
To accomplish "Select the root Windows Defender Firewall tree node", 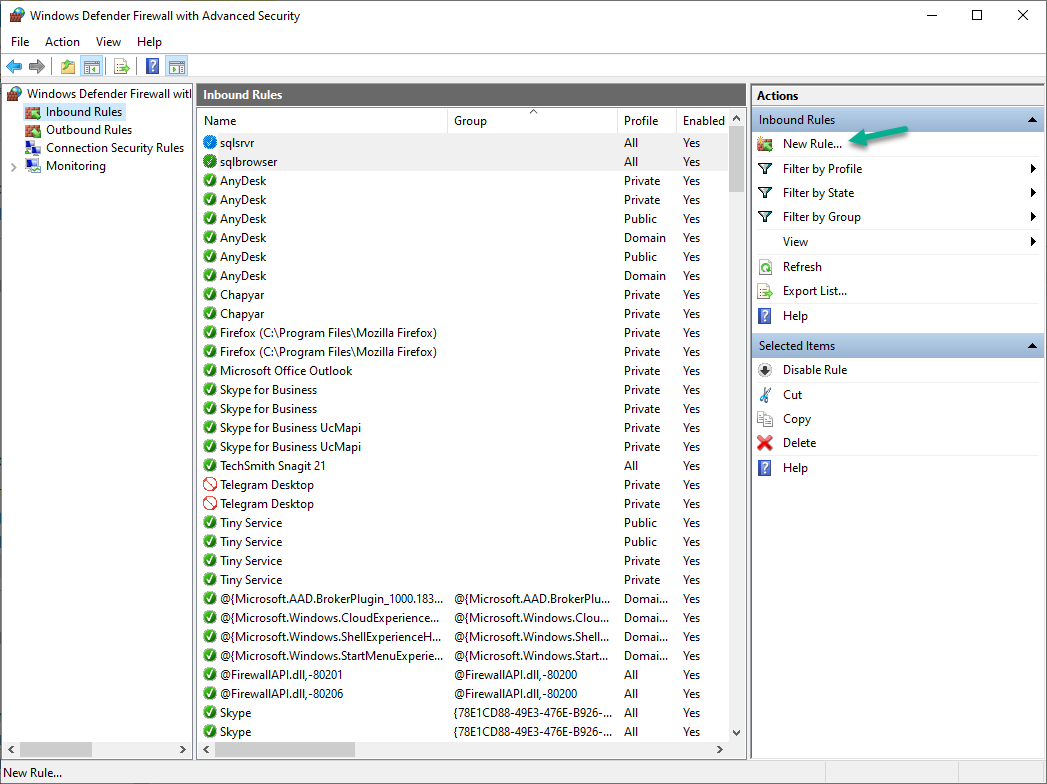I will [109, 94].
